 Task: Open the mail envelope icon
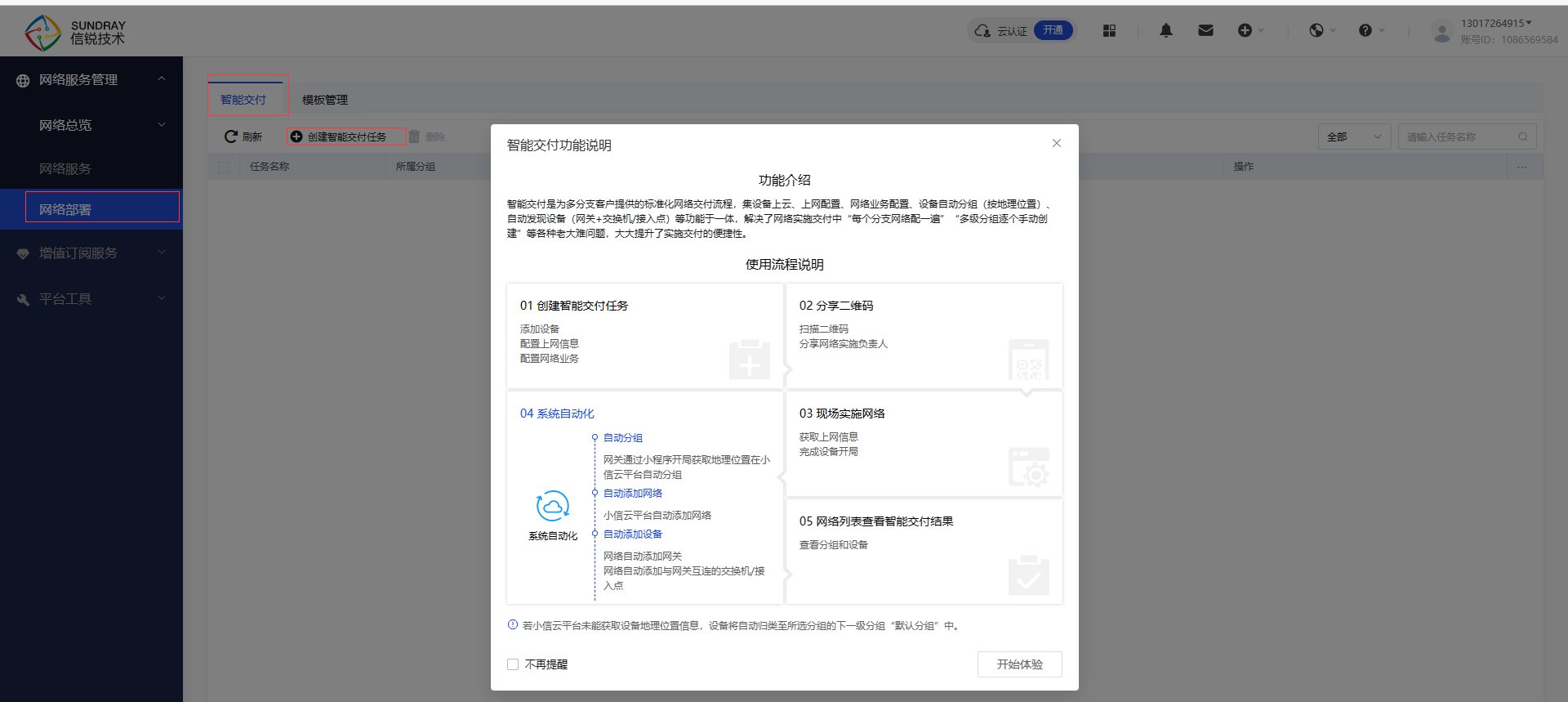coord(1205,31)
